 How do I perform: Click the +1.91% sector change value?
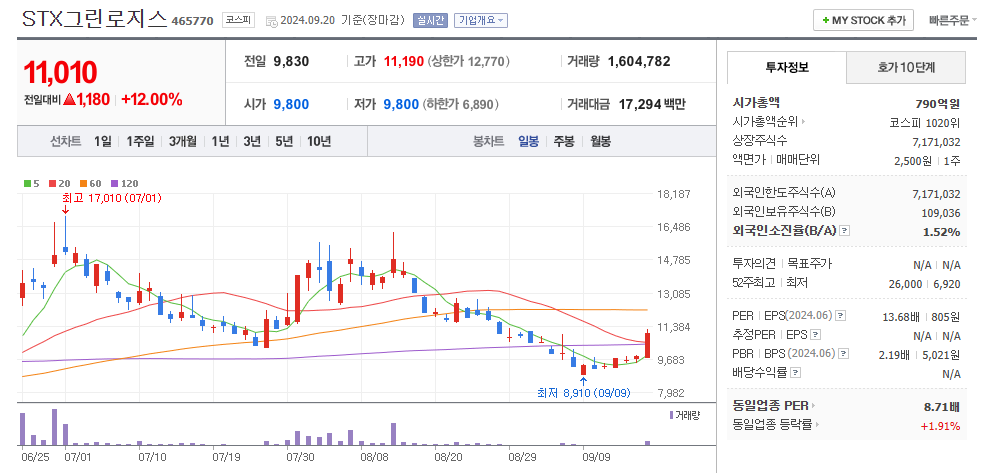(x=941, y=426)
